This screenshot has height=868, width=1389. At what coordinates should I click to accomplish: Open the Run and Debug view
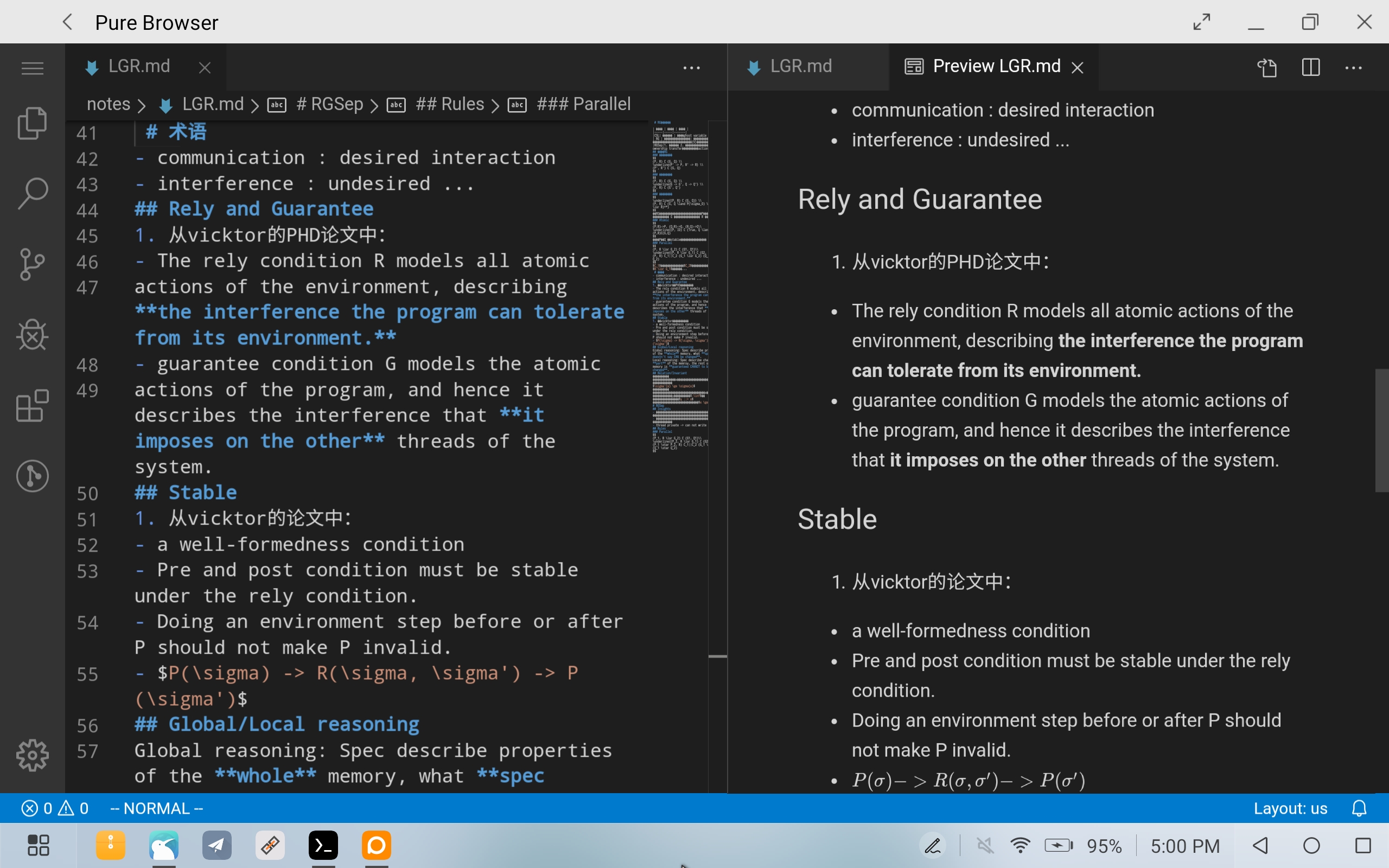[x=32, y=335]
